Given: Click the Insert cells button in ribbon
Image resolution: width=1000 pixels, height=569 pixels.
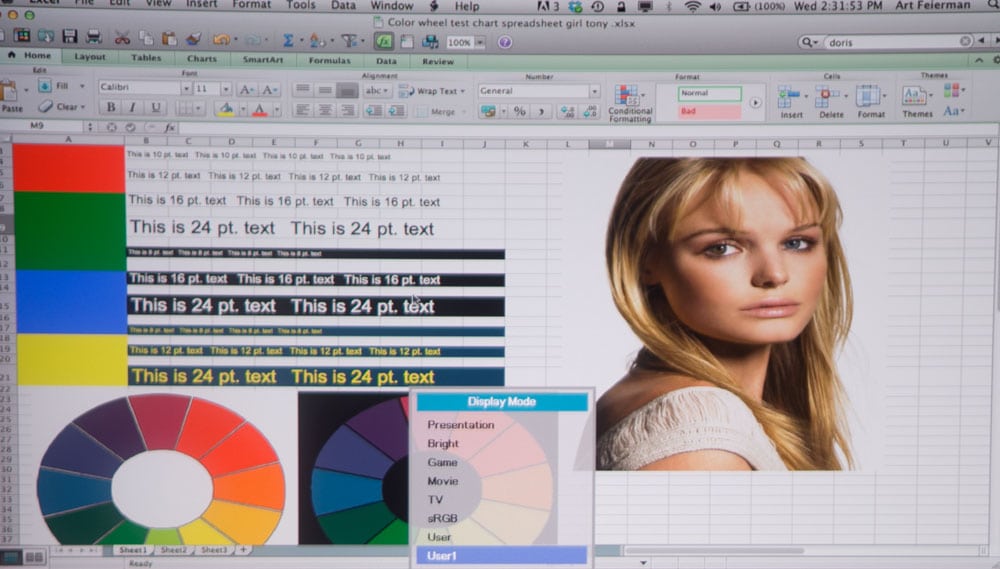Looking at the screenshot, I should [791, 102].
